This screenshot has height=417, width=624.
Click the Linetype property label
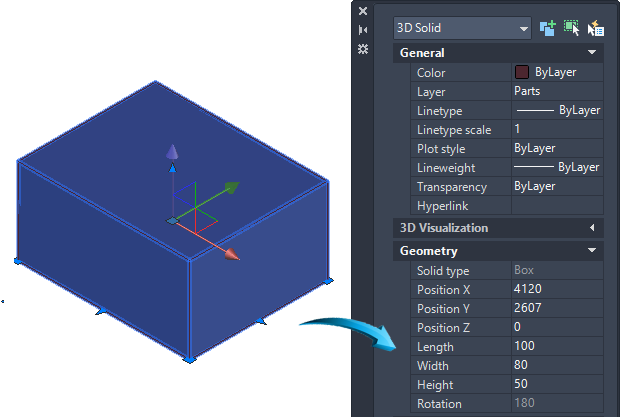(x=440, y=111)
